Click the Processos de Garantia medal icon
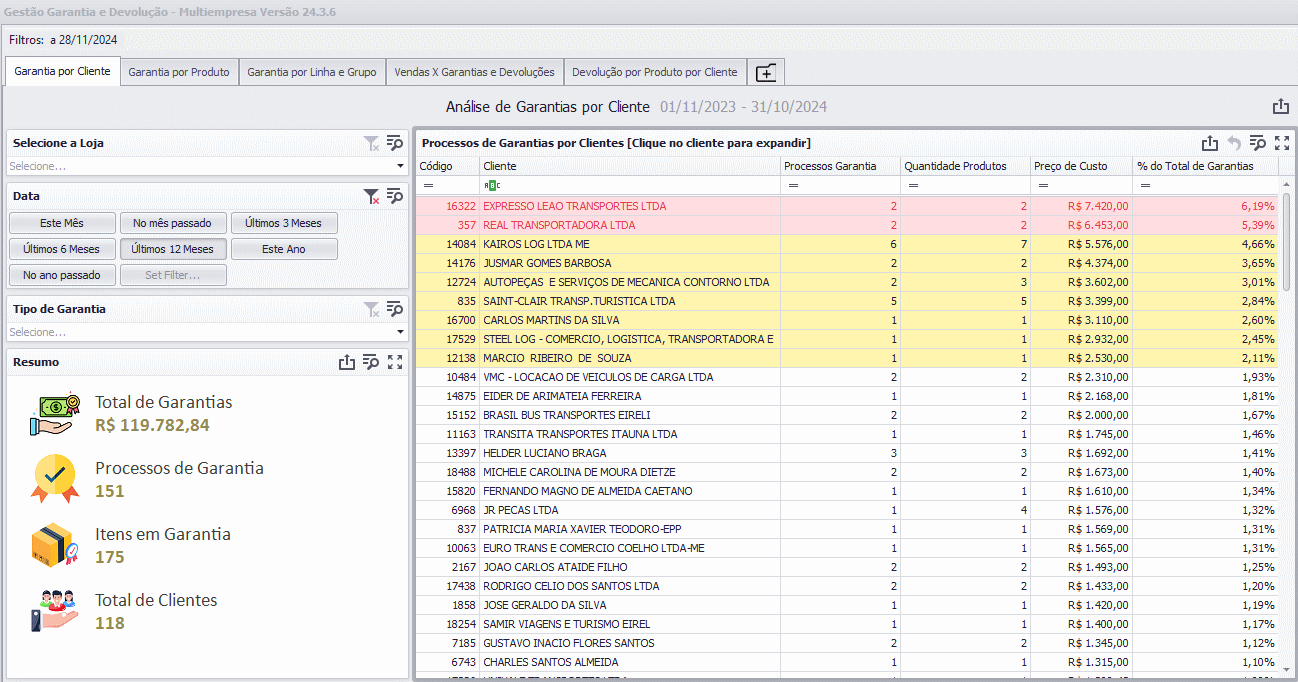 (x=54, y=478)
